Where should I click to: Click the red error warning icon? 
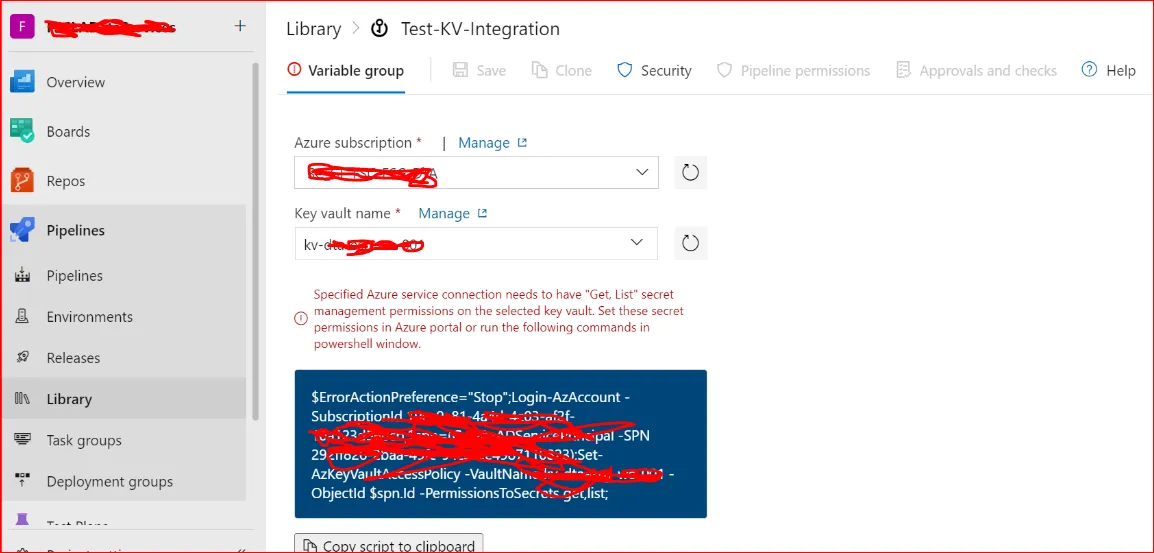[300, 318]
